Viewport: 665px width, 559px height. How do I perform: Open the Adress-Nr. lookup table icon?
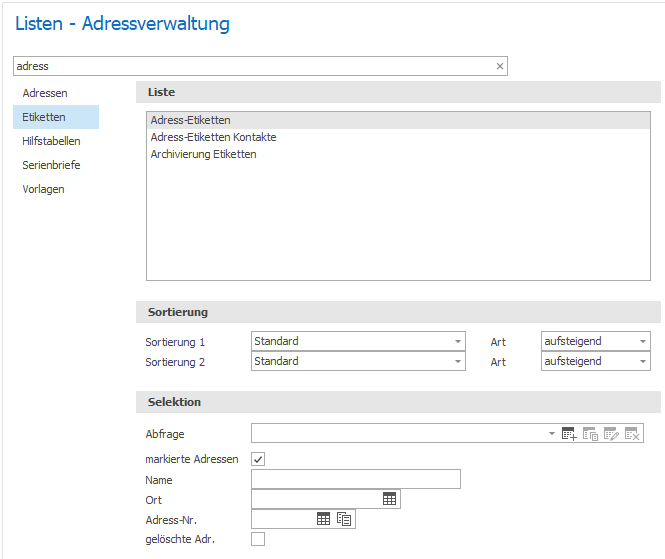tap(323, 519)
